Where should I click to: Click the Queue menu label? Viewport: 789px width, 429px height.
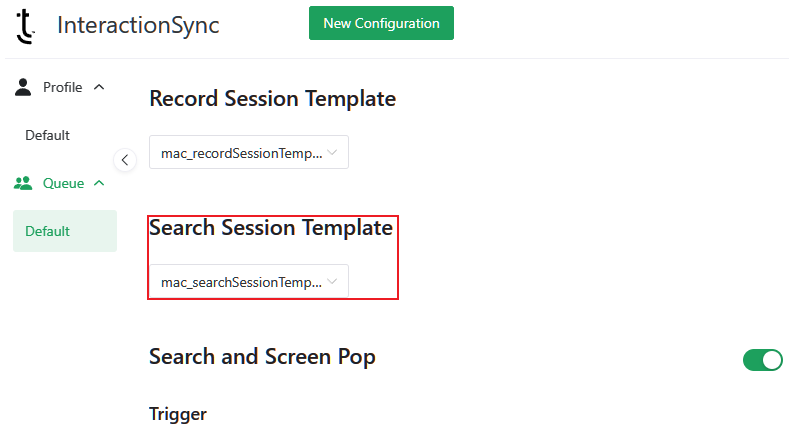[x=63, y=183]
